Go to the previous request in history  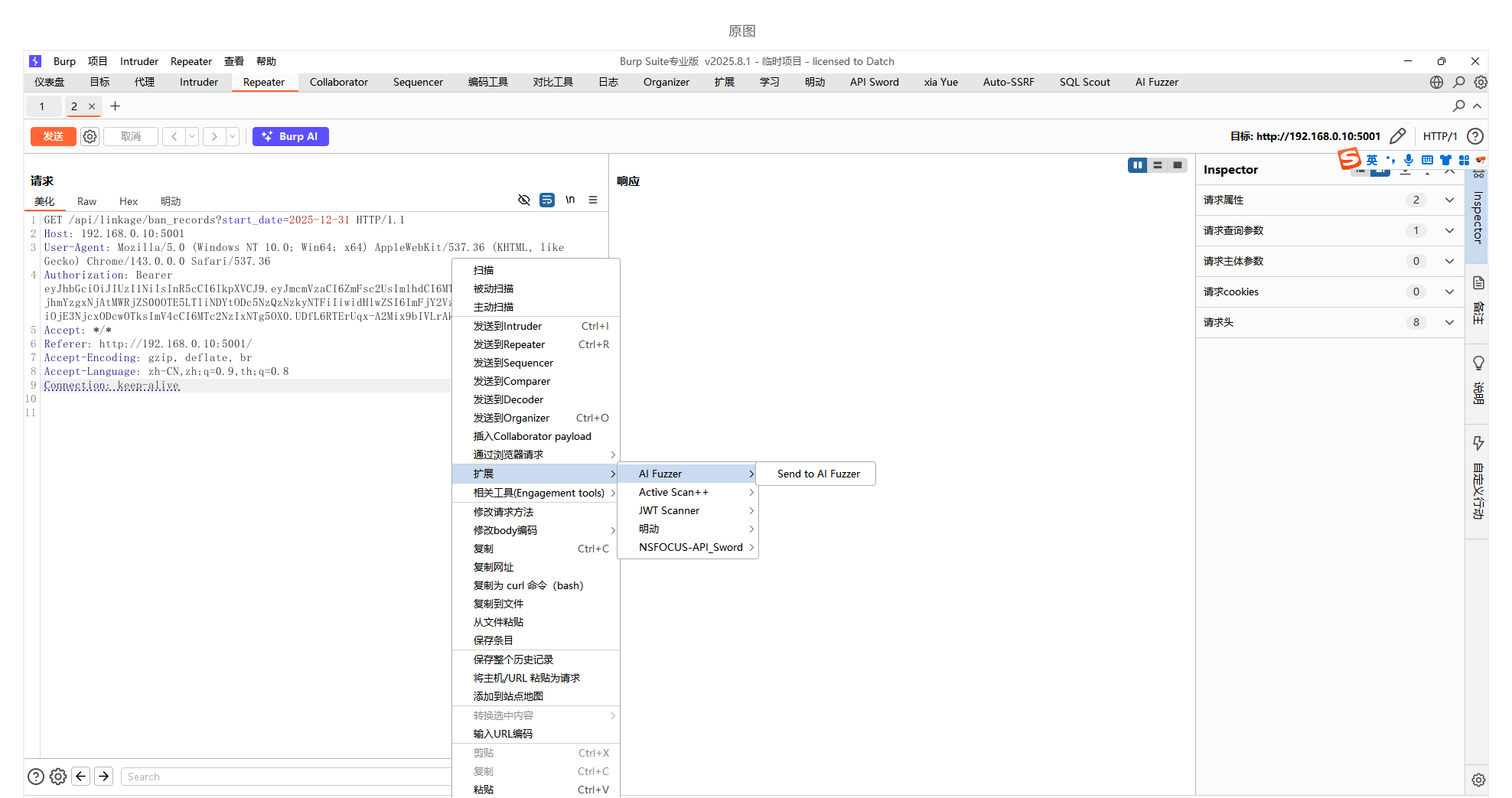174,136
